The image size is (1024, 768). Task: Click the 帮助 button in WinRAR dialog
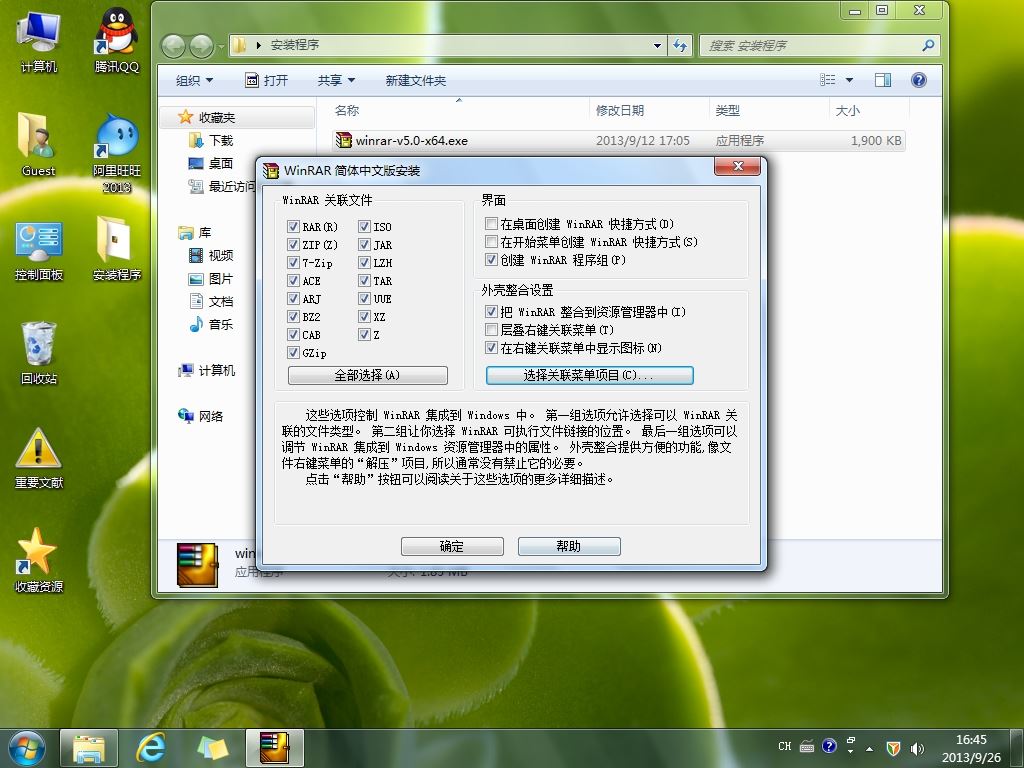point(569,546)
